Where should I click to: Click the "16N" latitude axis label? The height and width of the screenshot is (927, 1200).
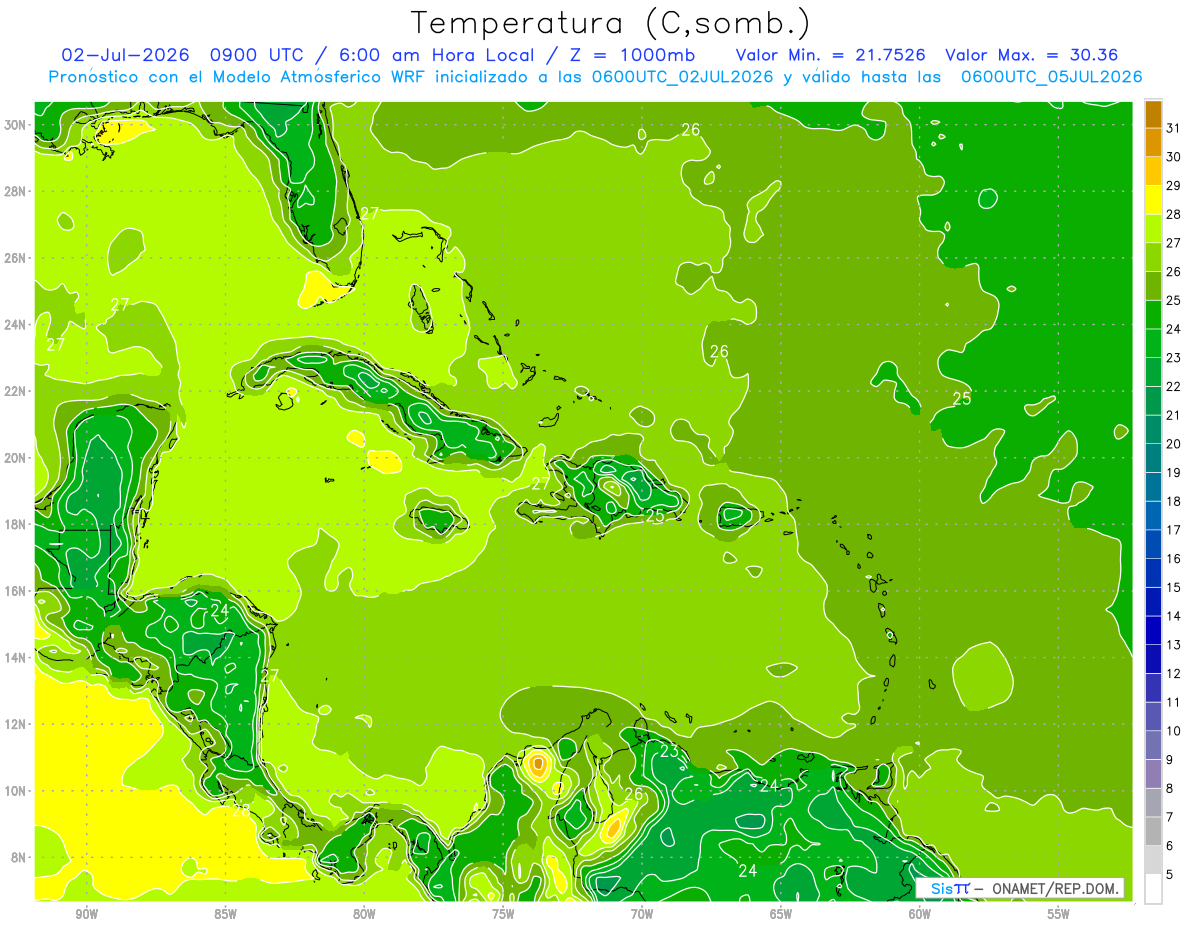point(17,591)
